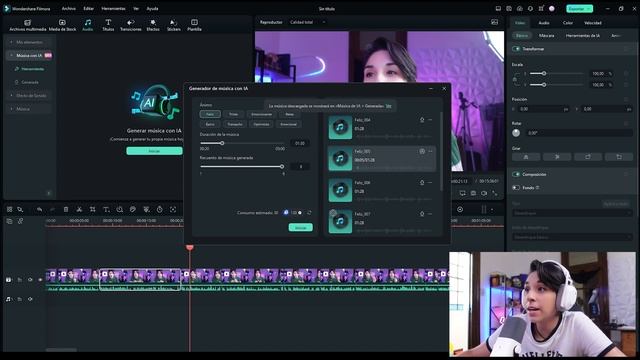The image size is (640, 360).
Task: Click the red playhead marker on timeline
Action: pyautogui.click(x=189, y=247)
